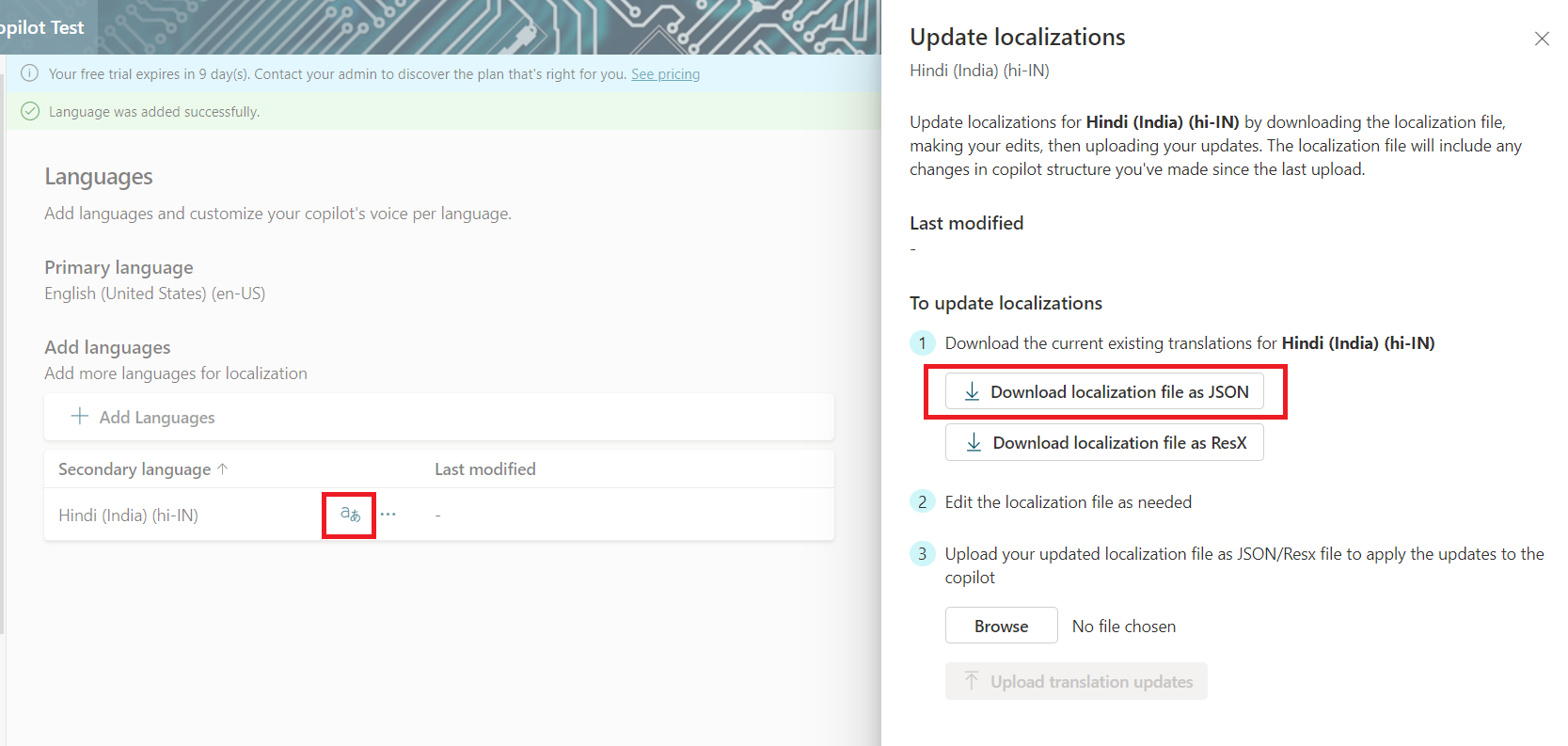Click the Last modified column header

pyautogui.click(x=484, y=469)
